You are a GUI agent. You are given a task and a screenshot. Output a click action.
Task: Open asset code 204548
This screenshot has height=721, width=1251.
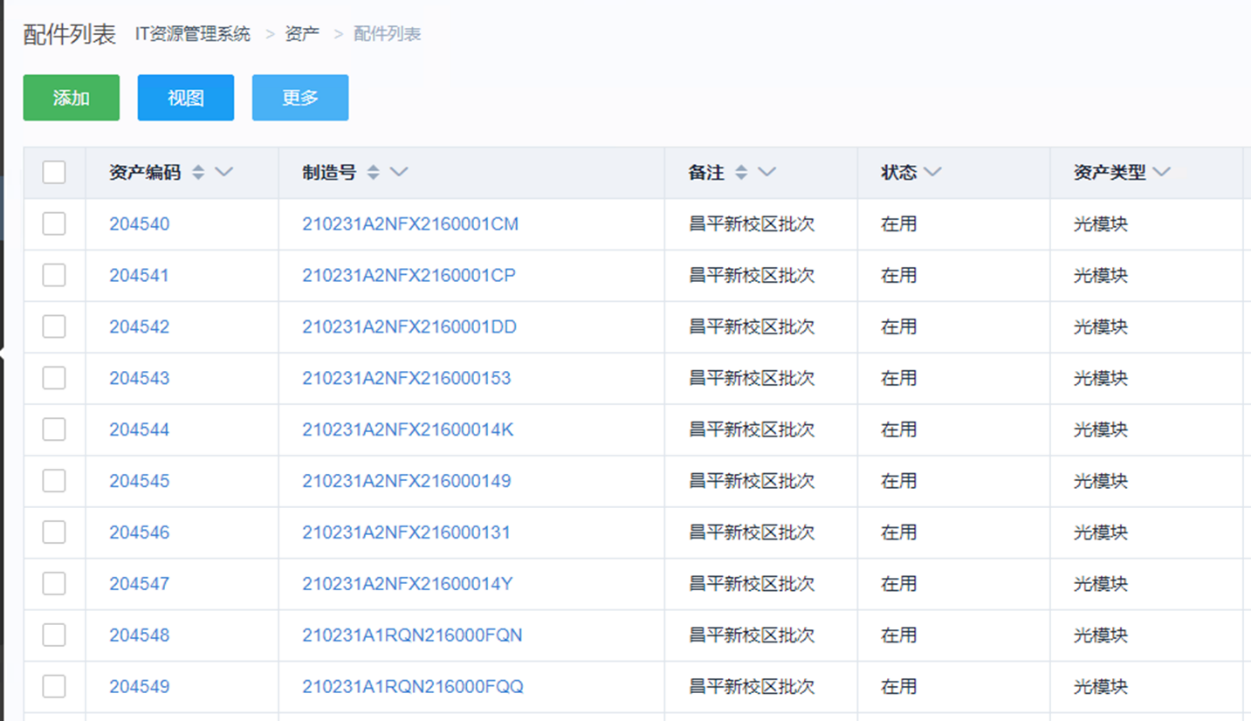click(139, 635)
